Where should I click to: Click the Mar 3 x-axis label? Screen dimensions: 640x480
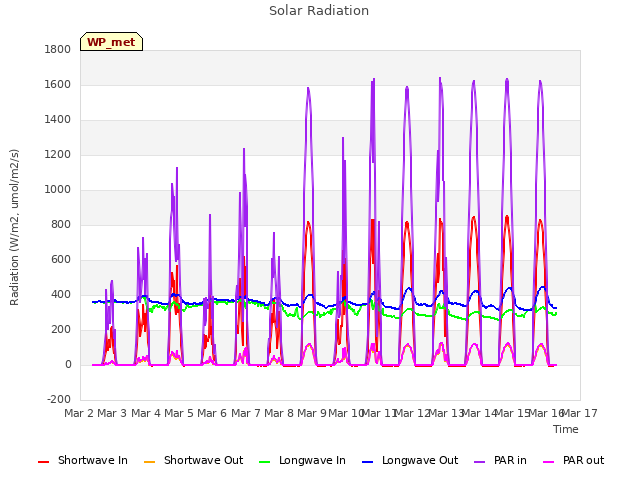click(112, 413)
